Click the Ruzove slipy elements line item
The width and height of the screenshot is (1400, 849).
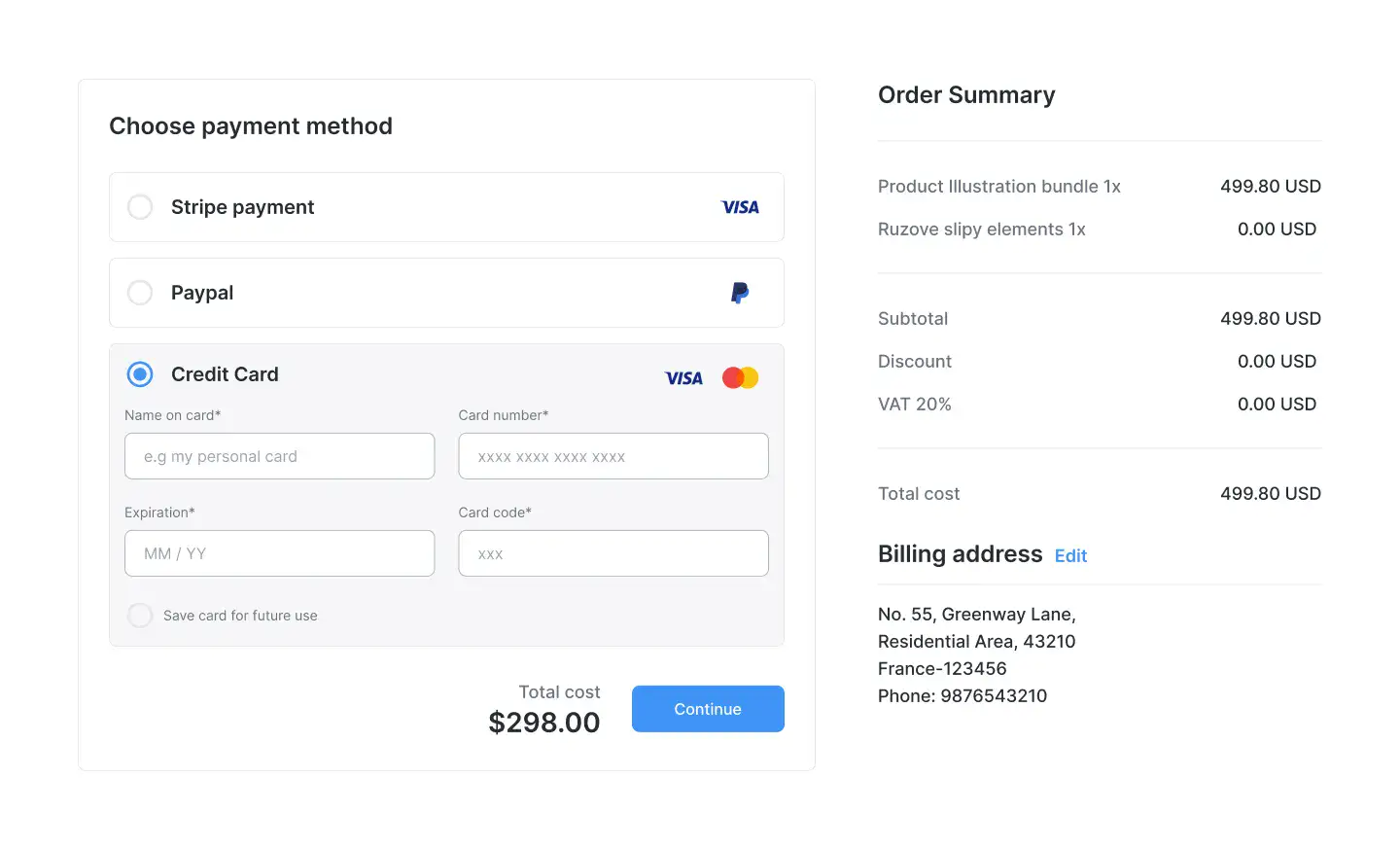981,230
